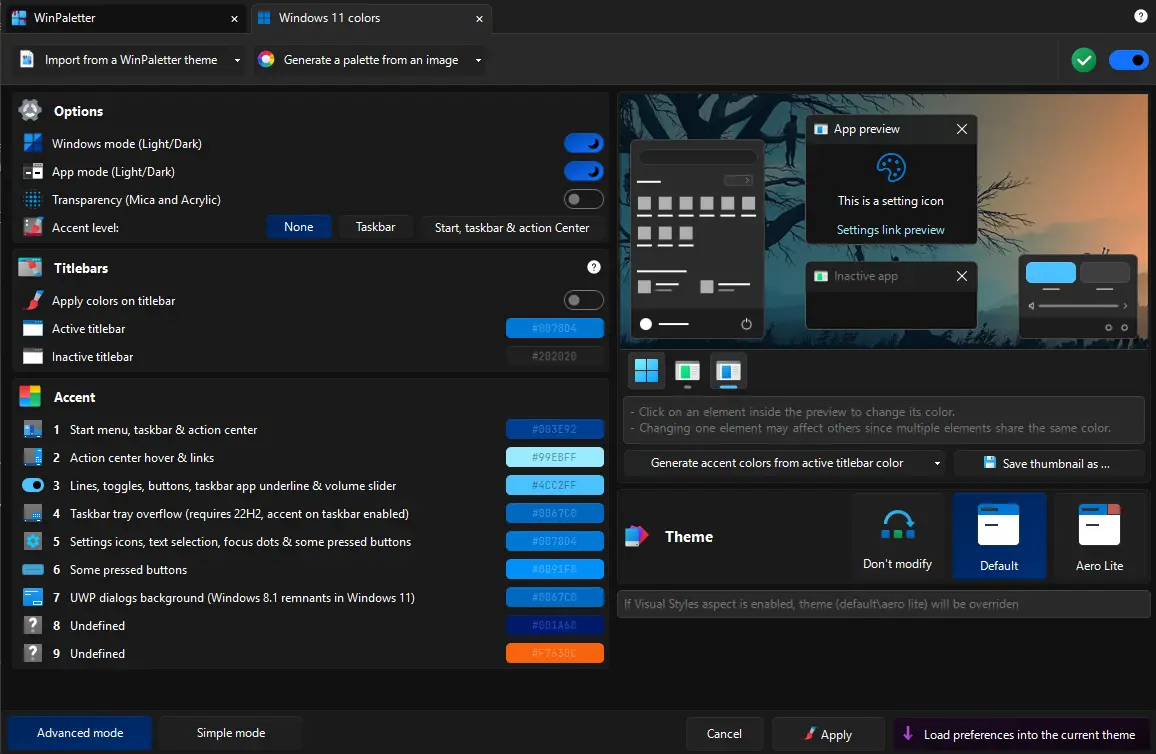Click the toggle icon of accent row 3
Screen dimensions: 1156x754
(x=32, y=485)
